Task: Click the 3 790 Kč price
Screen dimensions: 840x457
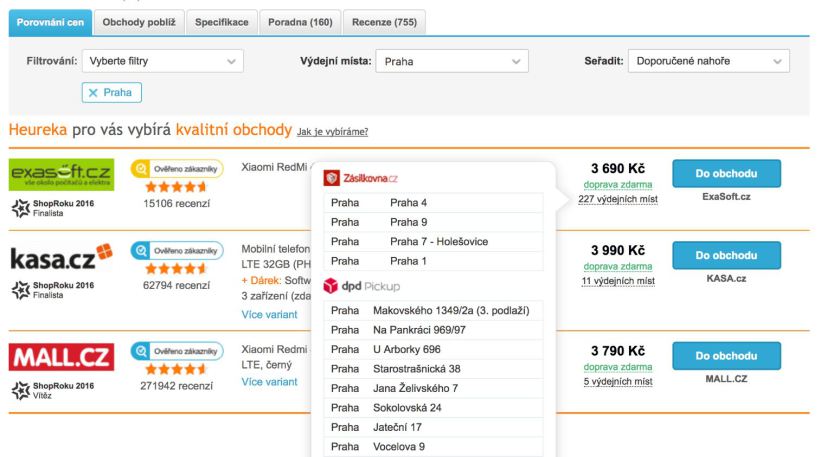Action: pos(618,351)
